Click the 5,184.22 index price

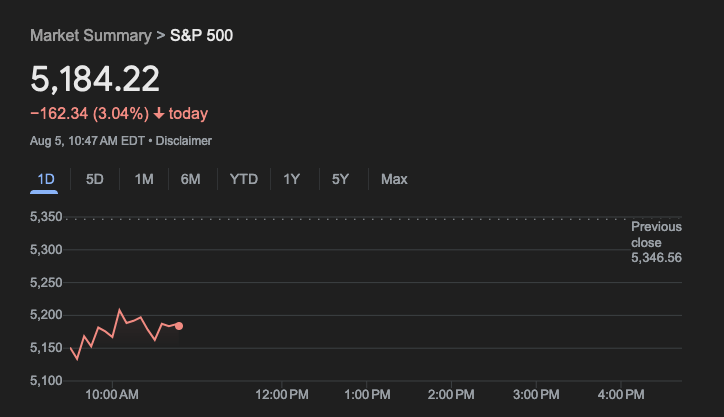tap(95, 79)
